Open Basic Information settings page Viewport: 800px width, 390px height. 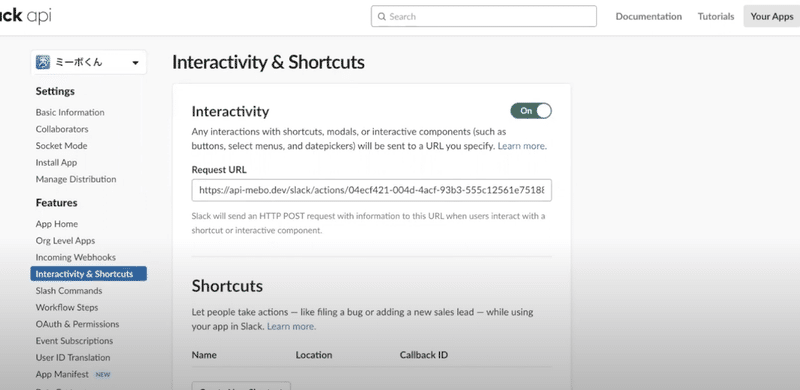[70, 112]
